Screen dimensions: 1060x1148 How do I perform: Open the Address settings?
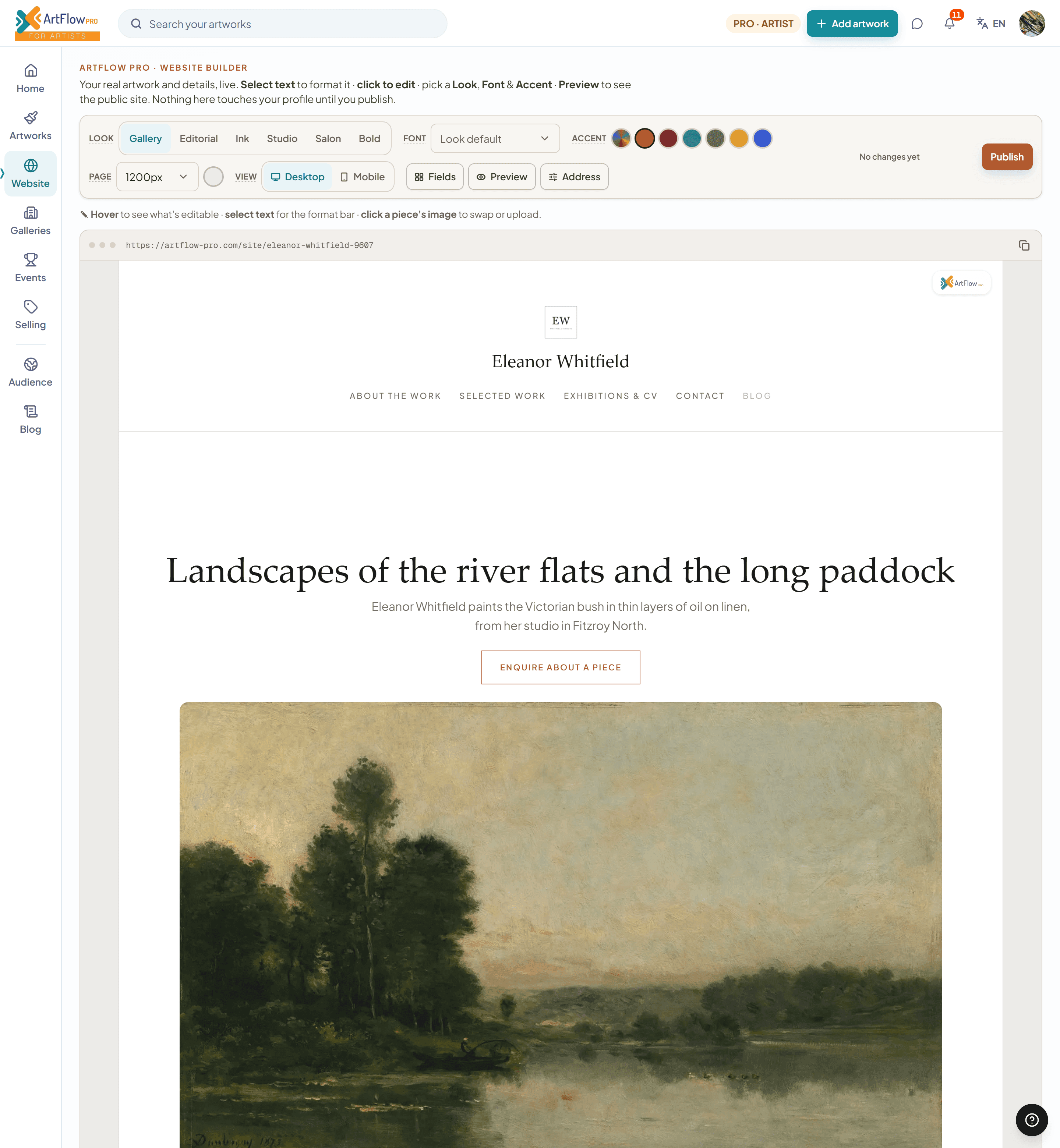(574, 177)
